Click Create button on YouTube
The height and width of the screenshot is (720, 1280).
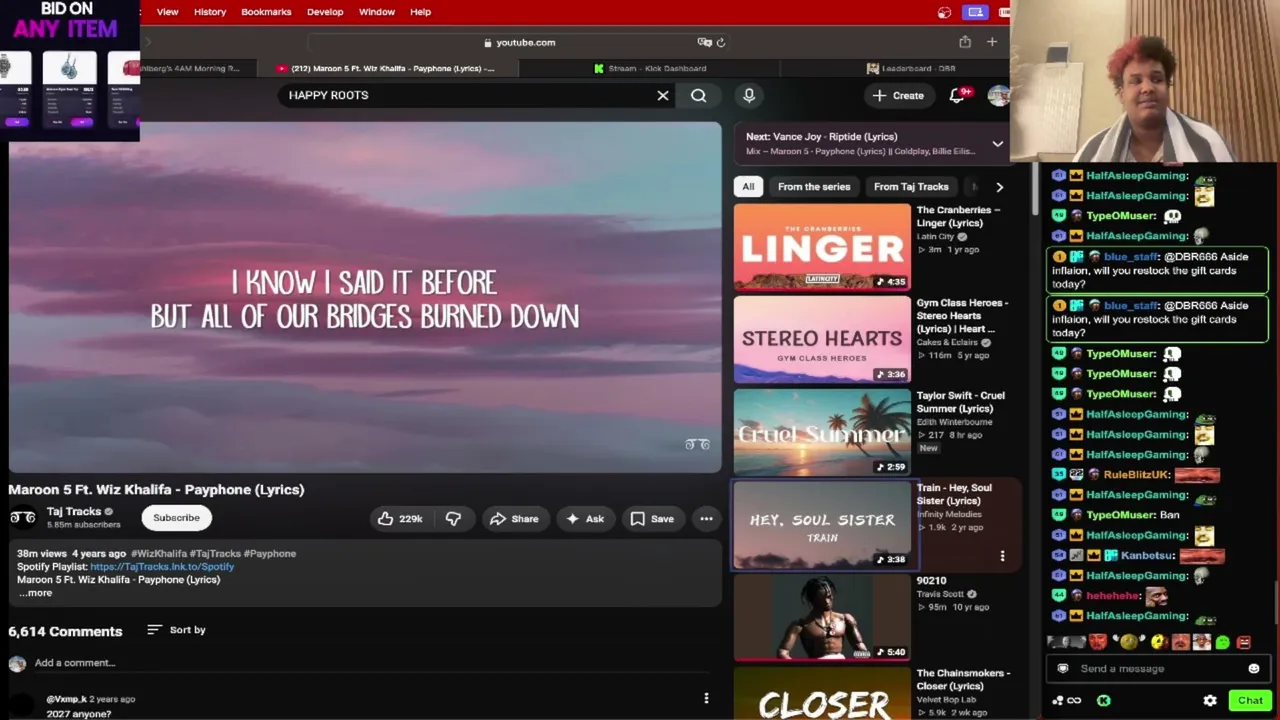[898, 95]
